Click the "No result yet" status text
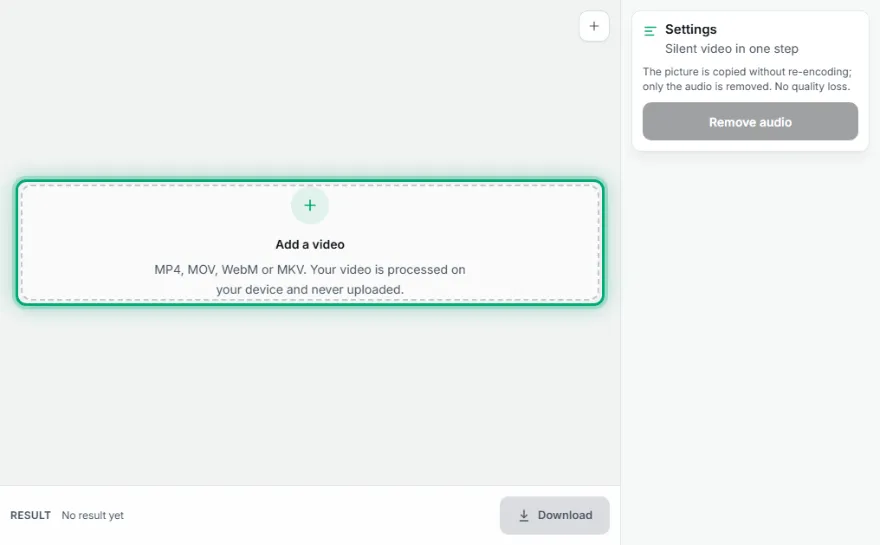The width and height of the screenshot is (880, 545). click(x=93, y=515)
